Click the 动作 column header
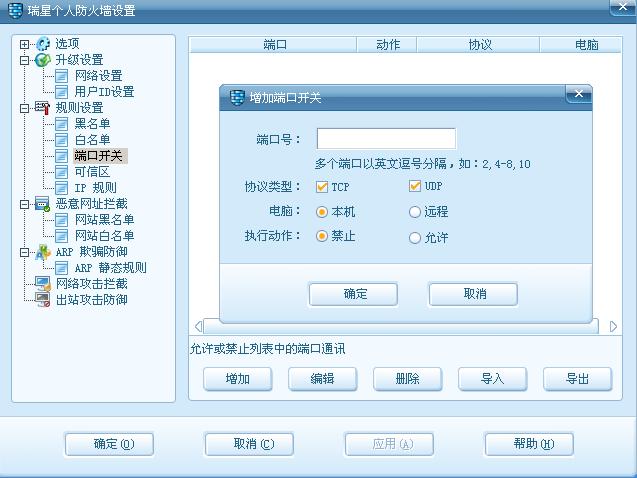The height and width of the screenshot is (478, 637). point(387,45)
